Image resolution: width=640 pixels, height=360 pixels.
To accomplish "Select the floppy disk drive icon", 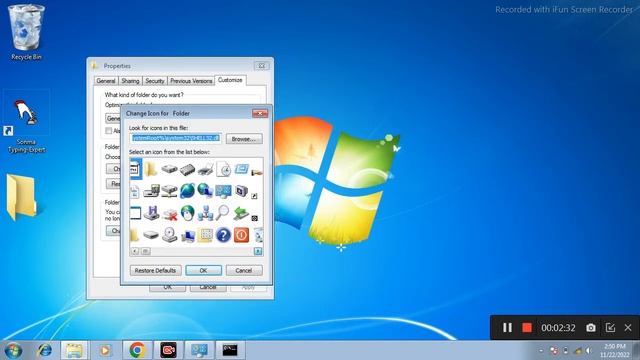I will (x=151, y=213).
